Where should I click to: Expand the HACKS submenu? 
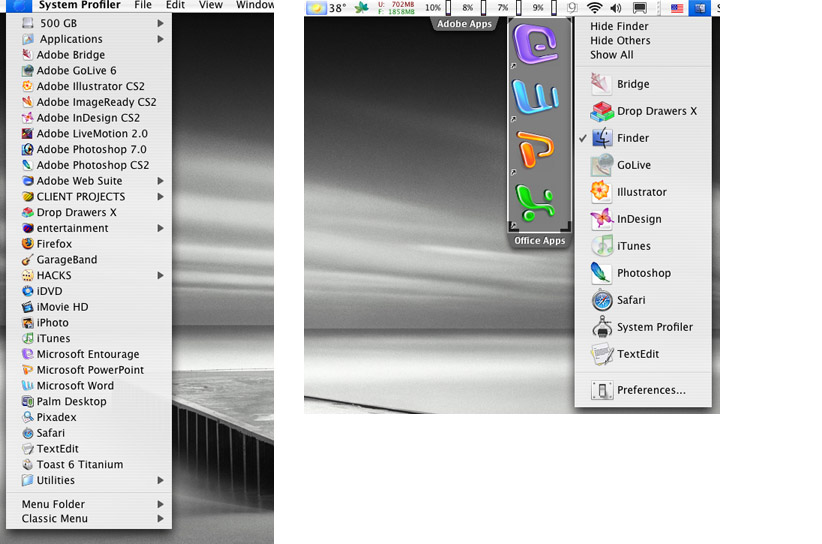(89, 275)
